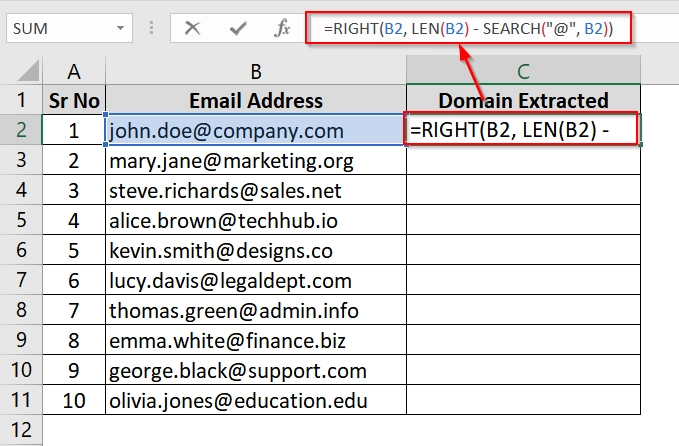Screen dimensions: 679x446
Task: Open the Name Box dropdown arrow
Action: [x=120, y=29]
